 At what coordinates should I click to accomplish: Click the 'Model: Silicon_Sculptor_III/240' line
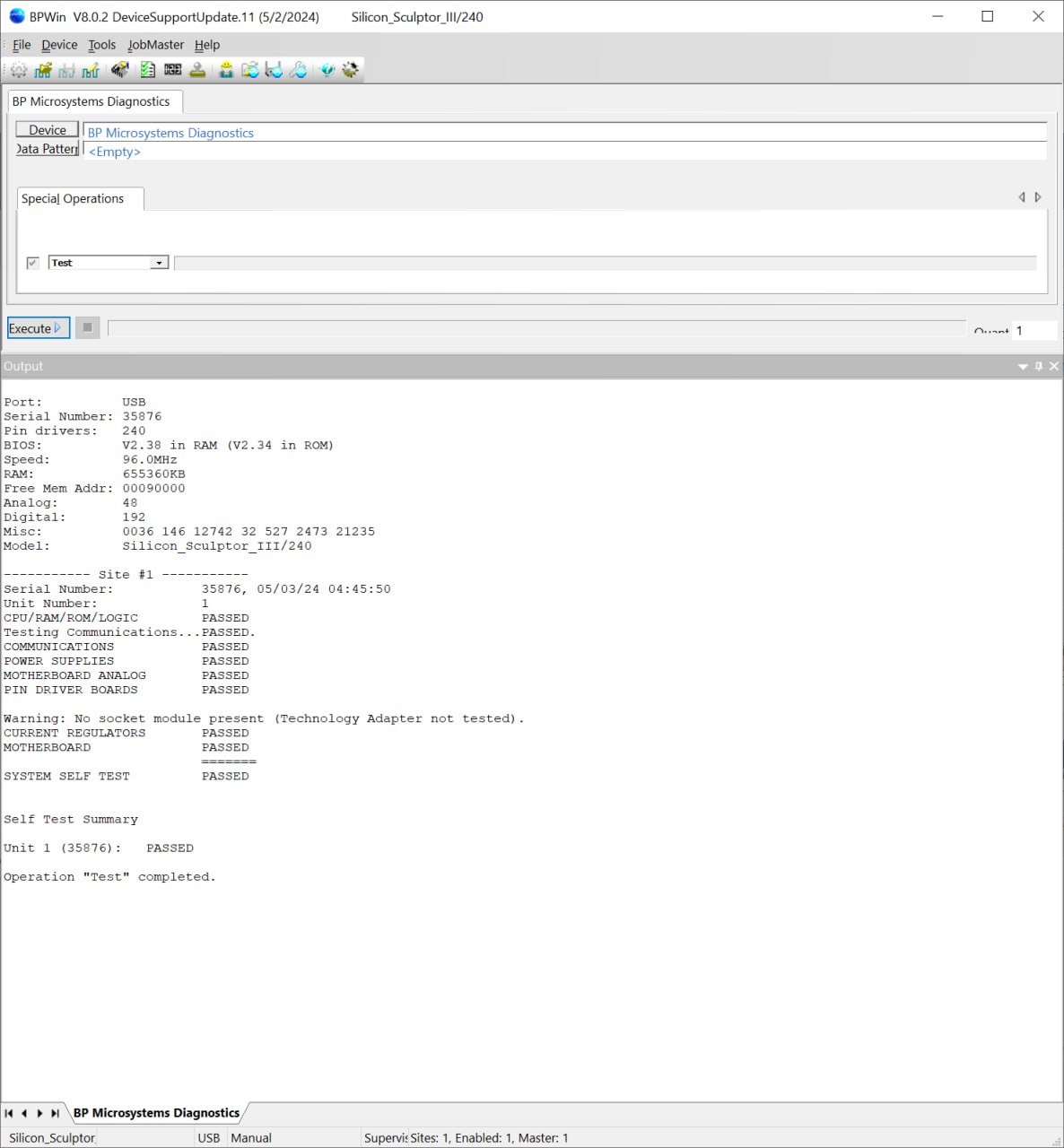tap(158, 545)
